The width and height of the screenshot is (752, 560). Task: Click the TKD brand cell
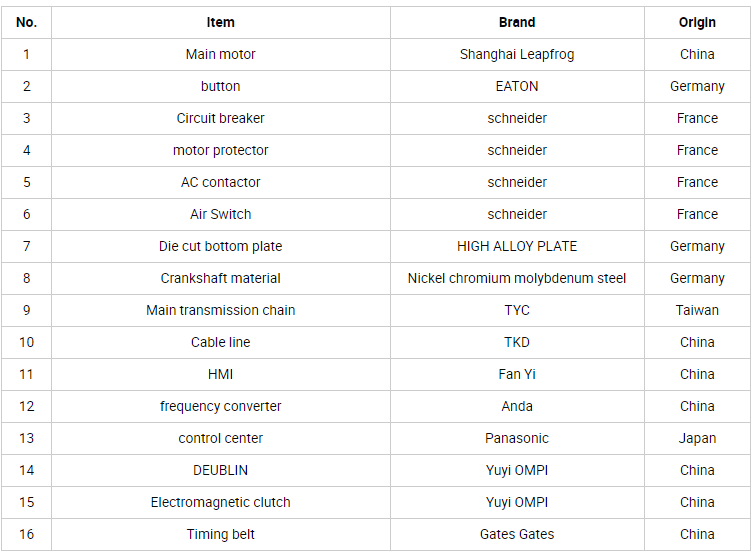517,342
